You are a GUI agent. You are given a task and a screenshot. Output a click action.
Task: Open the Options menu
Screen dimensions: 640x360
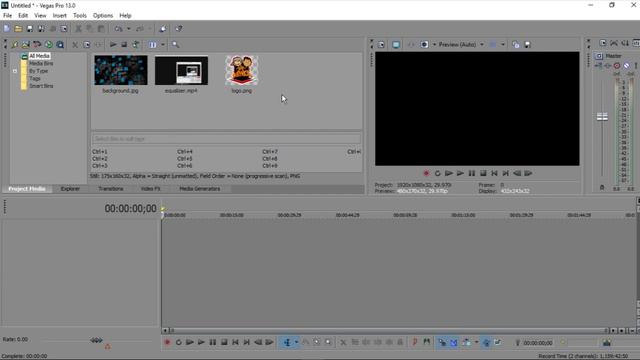(103, 16)
